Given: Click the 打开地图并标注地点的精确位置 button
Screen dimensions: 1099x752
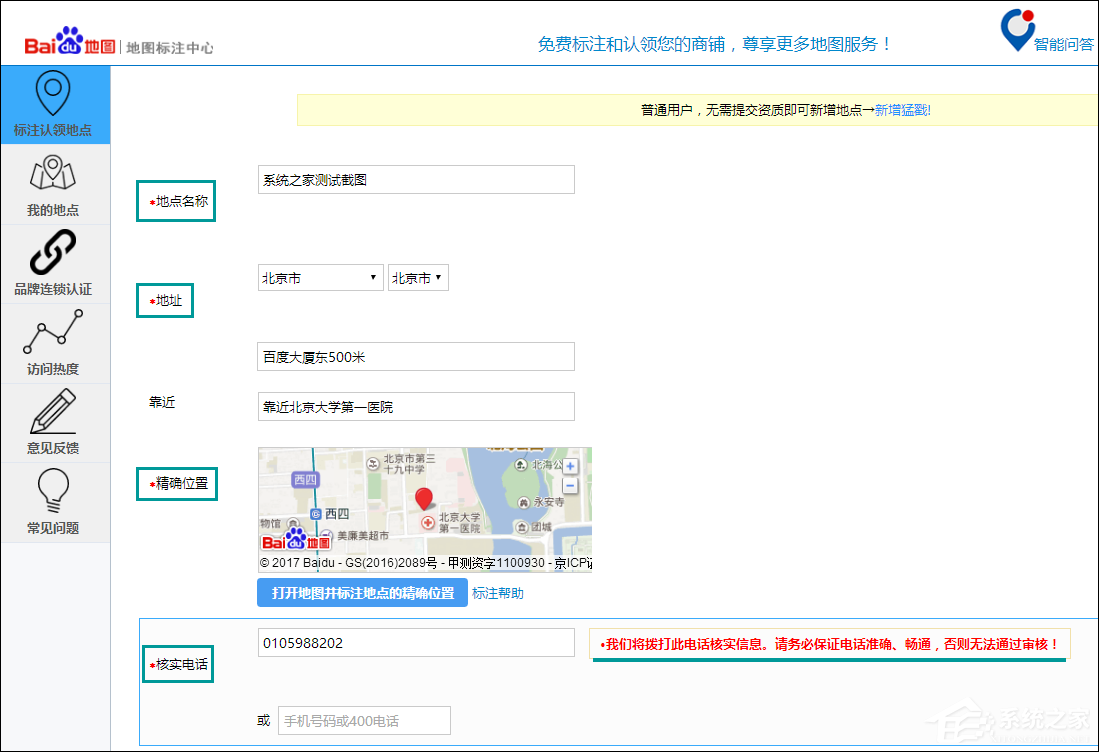Looking at the screenshot, I should [362, 592].
